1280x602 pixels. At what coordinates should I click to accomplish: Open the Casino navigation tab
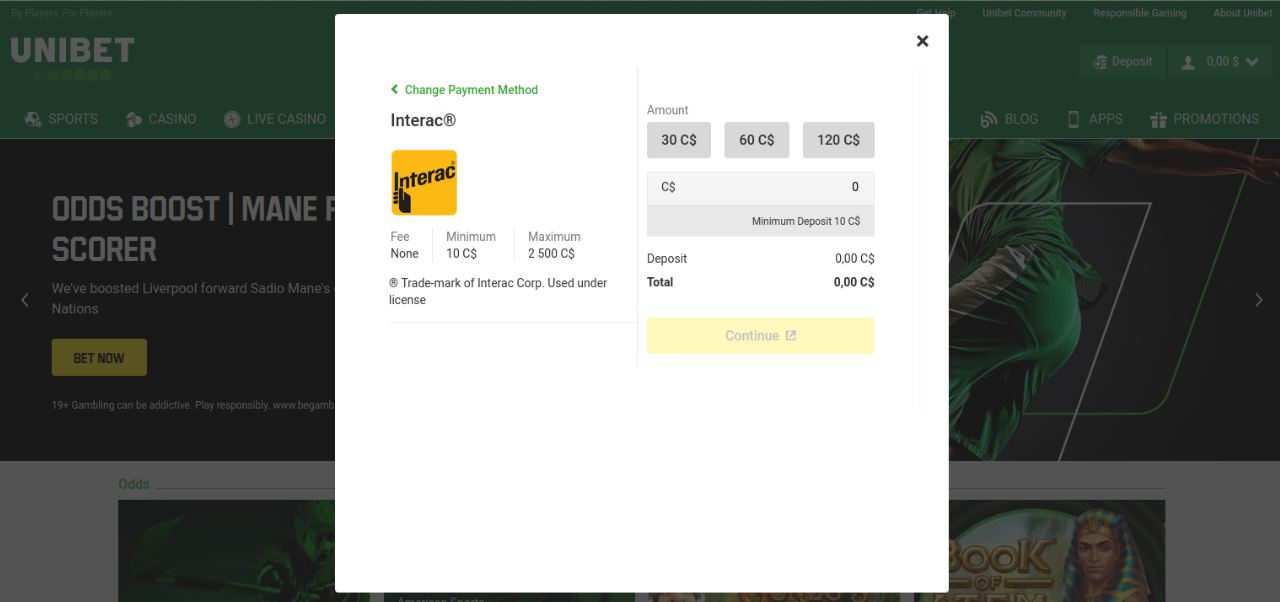point(161,119)
